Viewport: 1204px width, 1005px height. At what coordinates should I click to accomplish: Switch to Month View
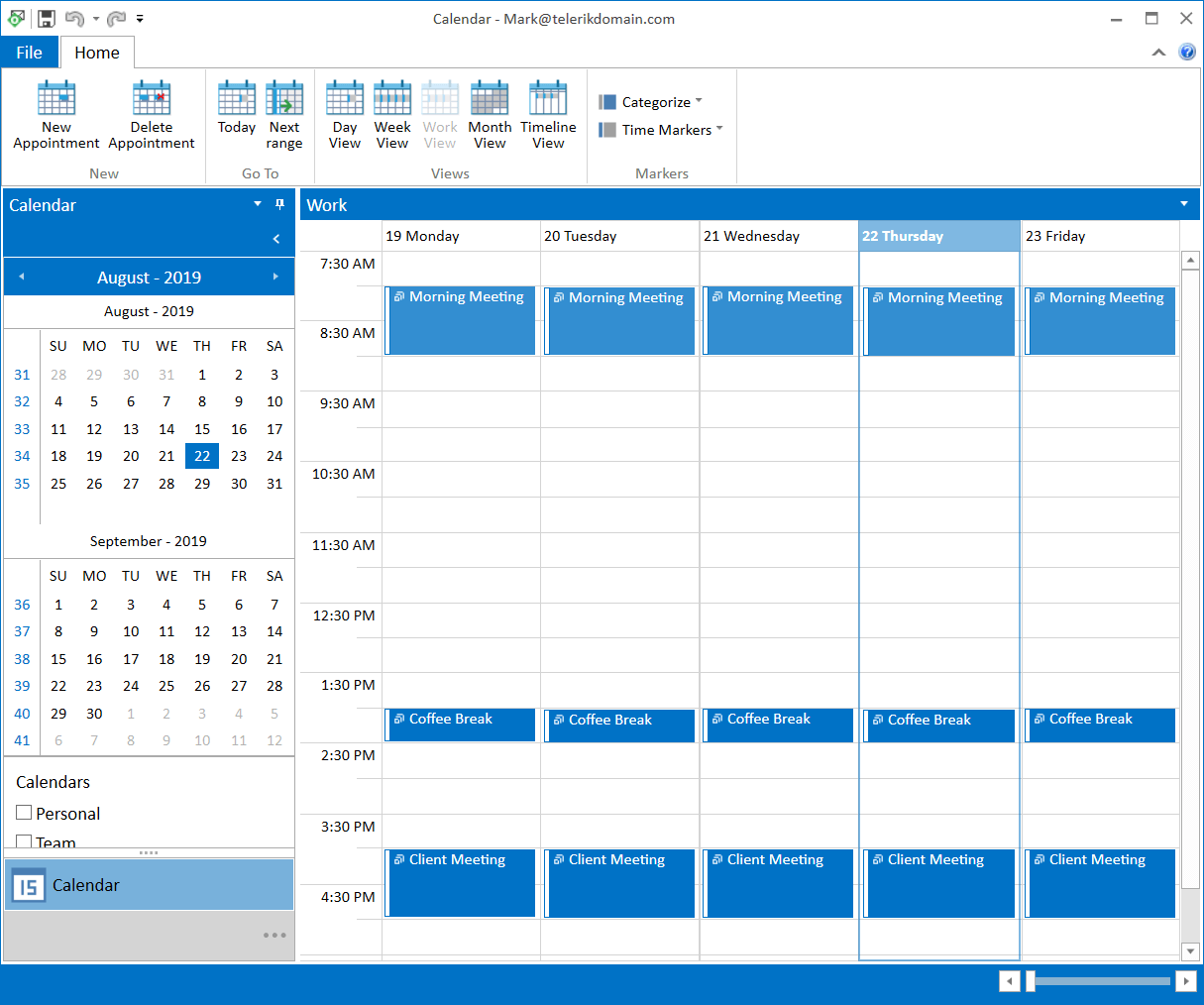tap(490, 112)
